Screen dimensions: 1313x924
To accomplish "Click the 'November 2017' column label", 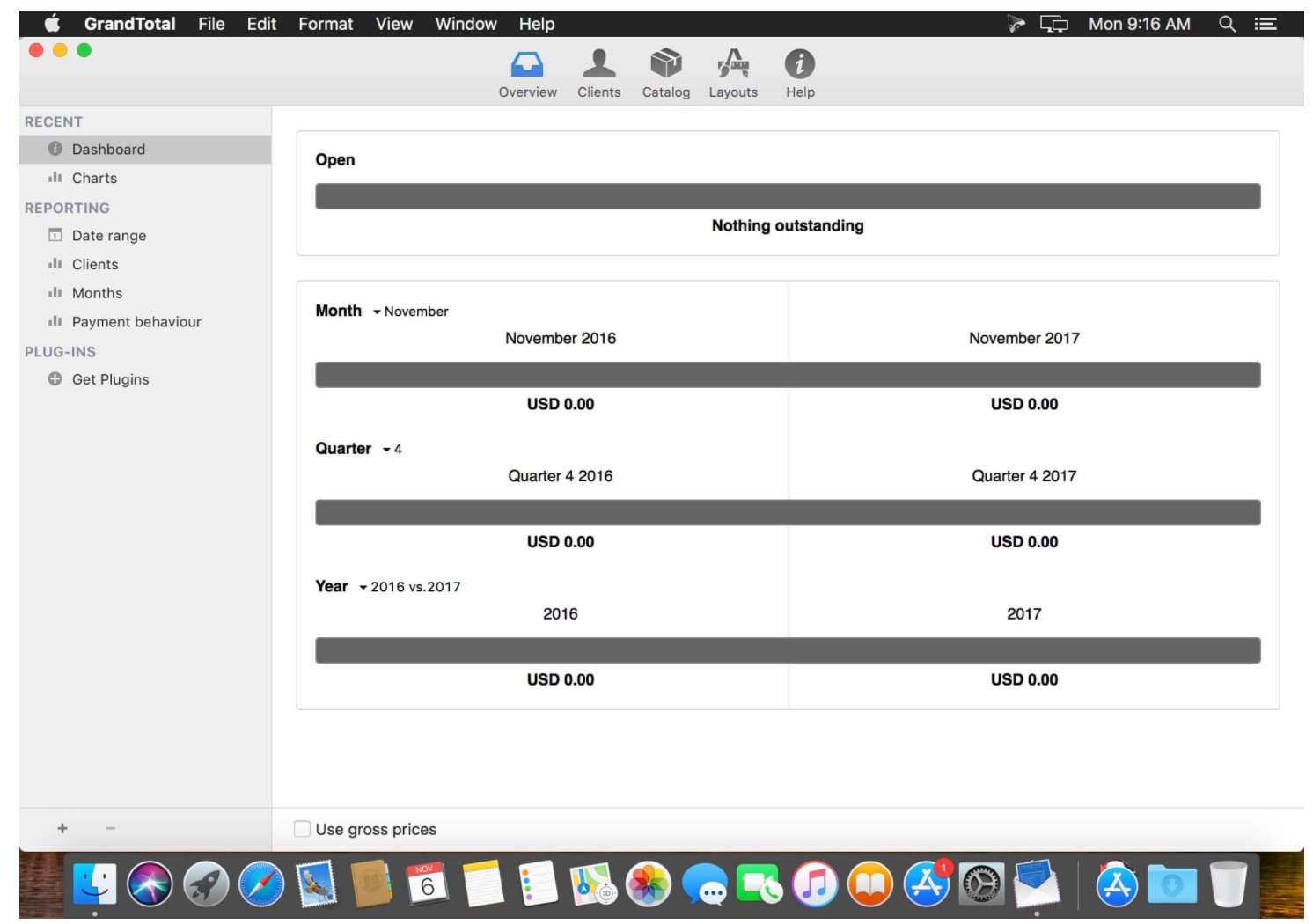I will click(1024, 339).
